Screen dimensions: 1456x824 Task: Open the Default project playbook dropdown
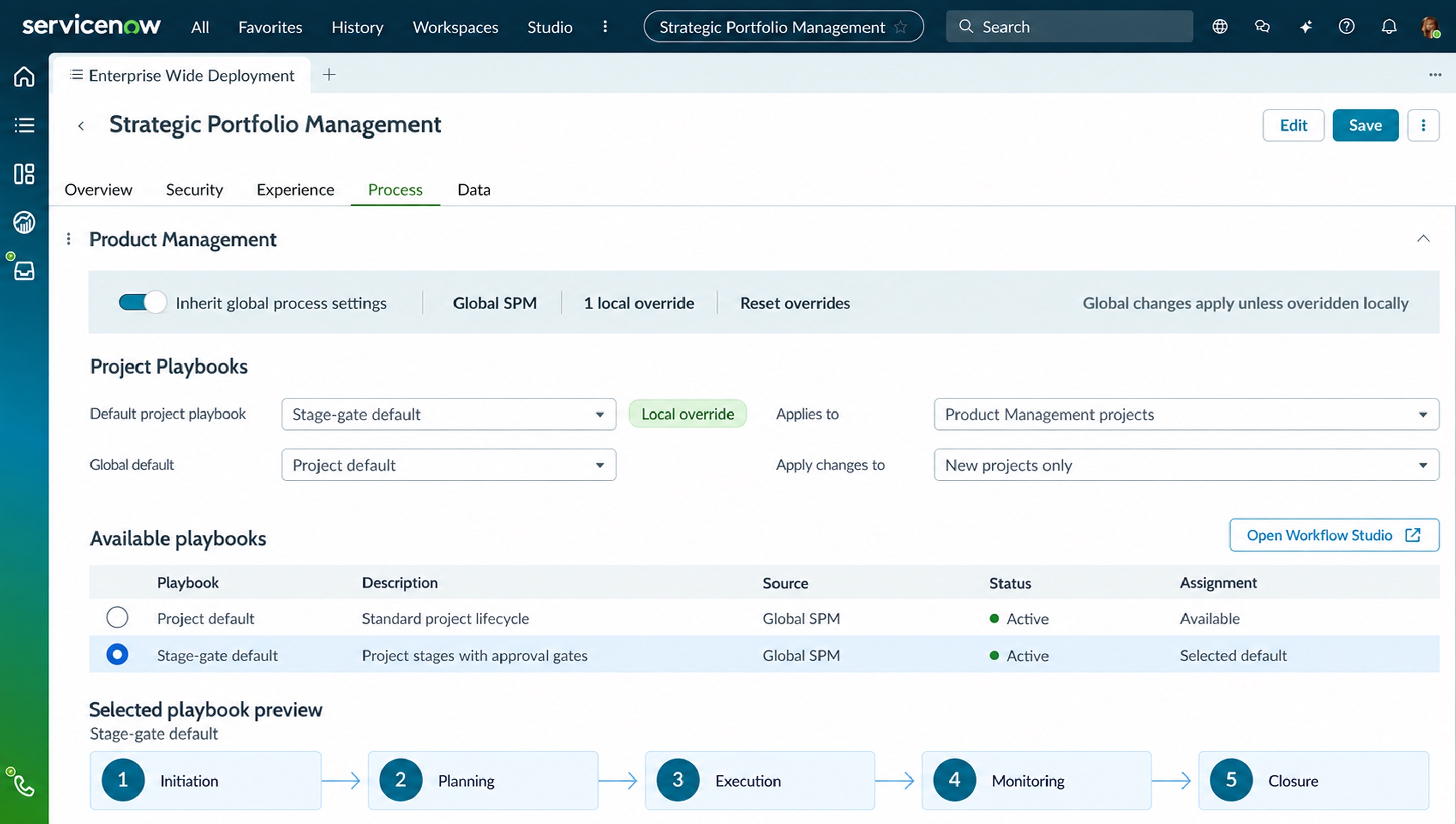[449, 414]
